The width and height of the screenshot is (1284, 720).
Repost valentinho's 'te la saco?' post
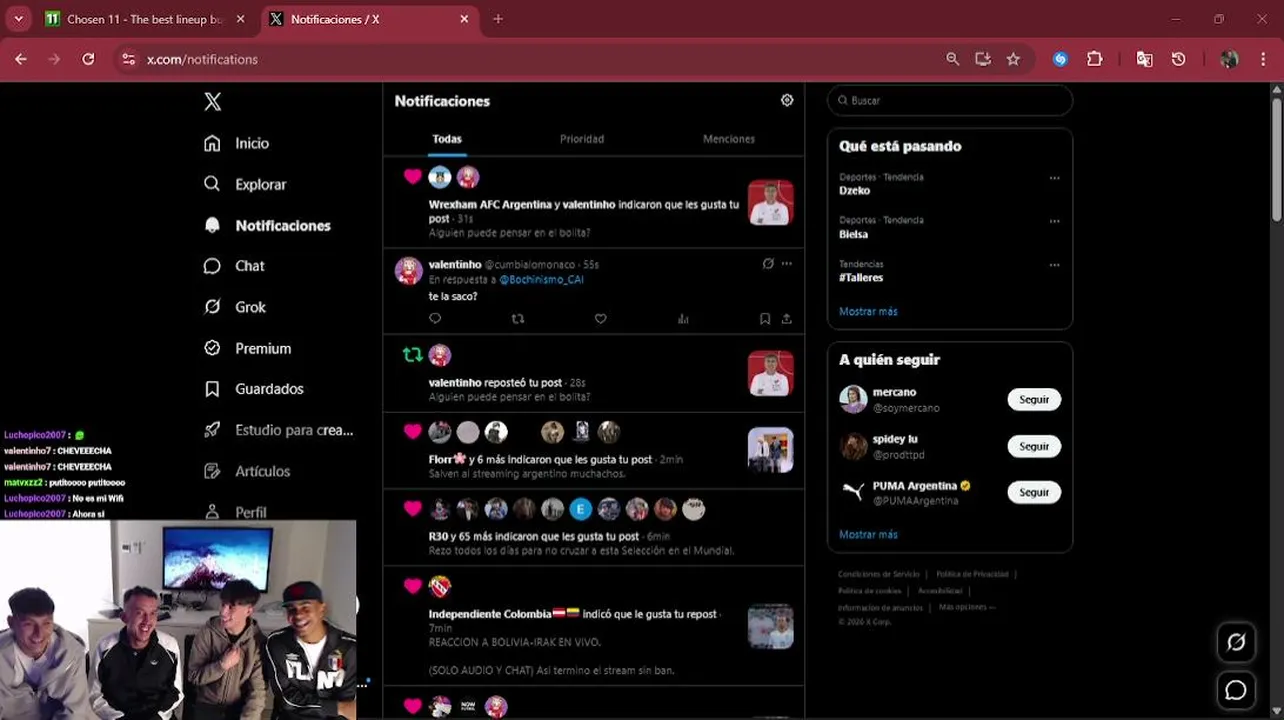click(x=517, y=319)
